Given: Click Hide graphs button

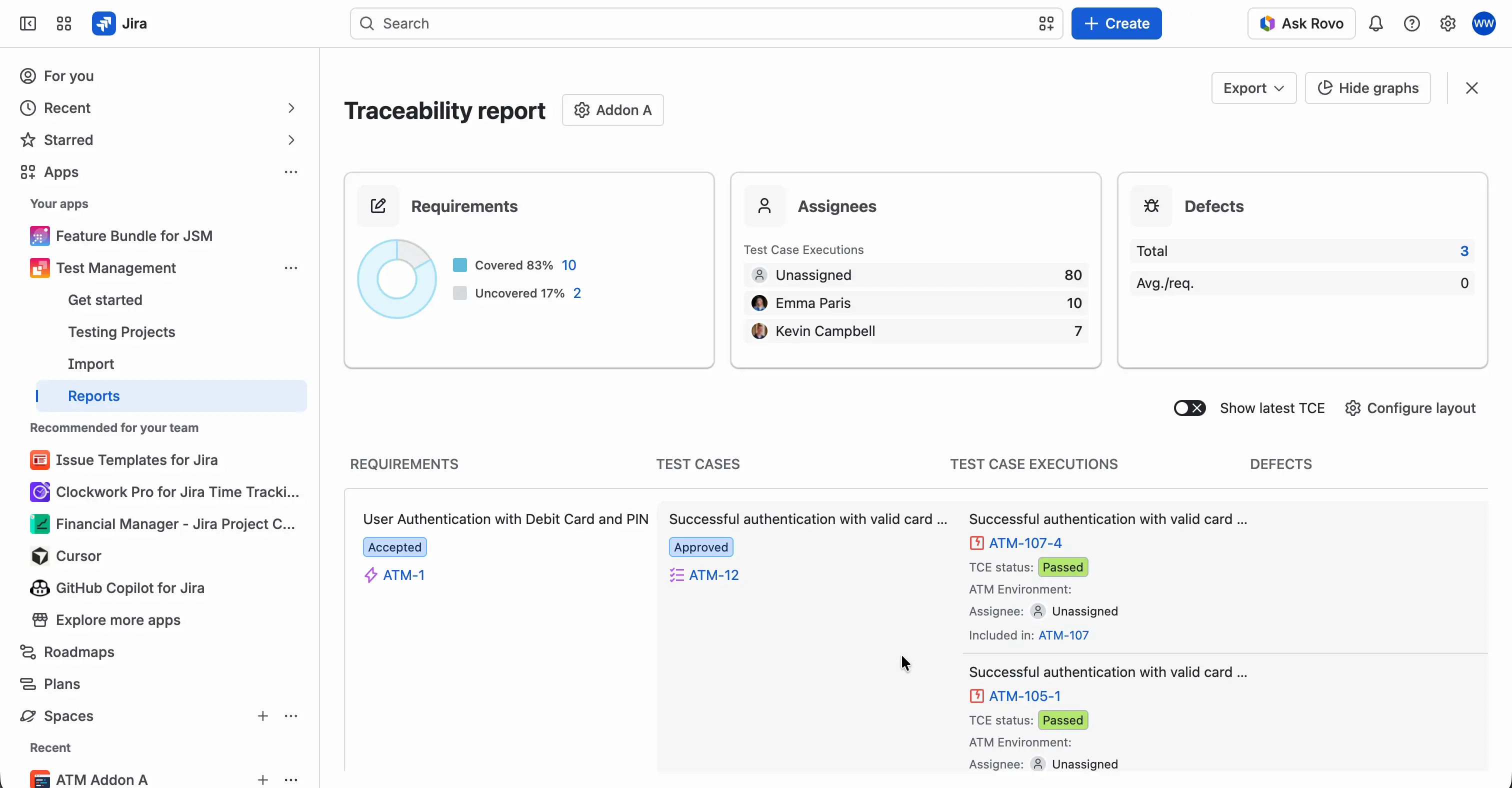Looking at the screenshot, I should [x=1367, y=88].
